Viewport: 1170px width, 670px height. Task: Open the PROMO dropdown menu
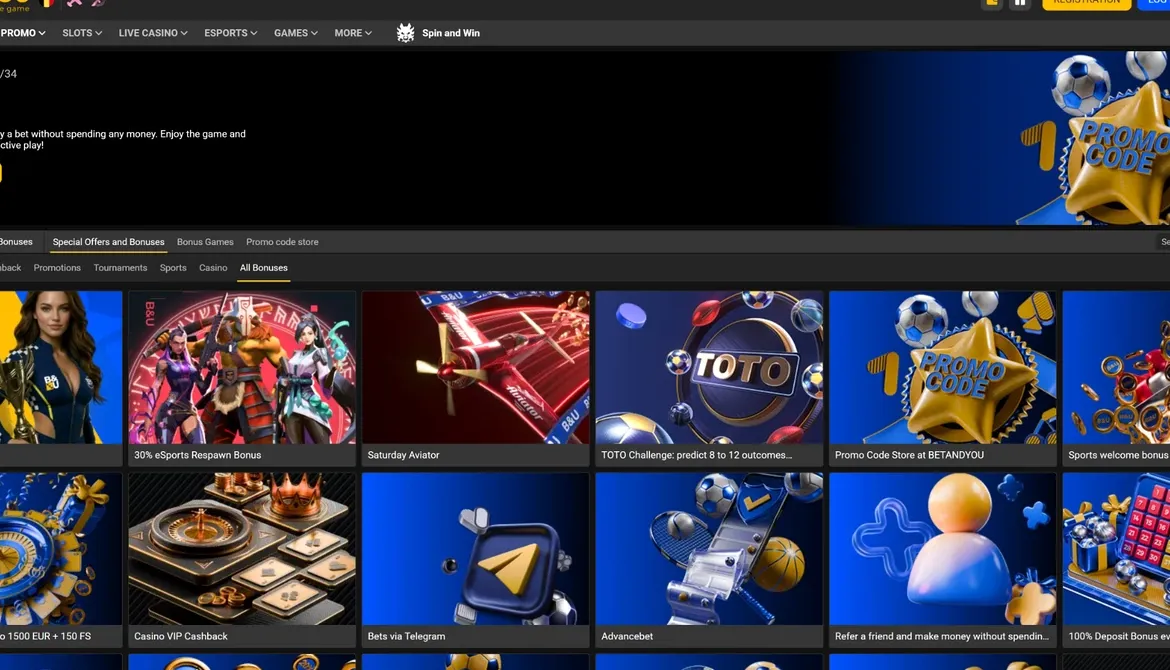pos(22,33)
